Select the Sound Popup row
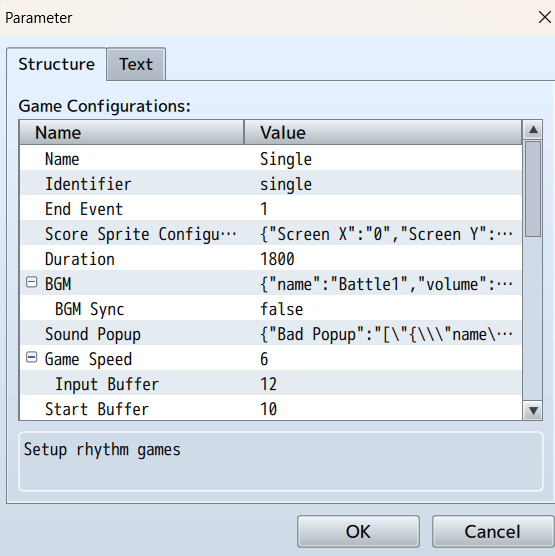555x556 pixels. coord(271,334)
